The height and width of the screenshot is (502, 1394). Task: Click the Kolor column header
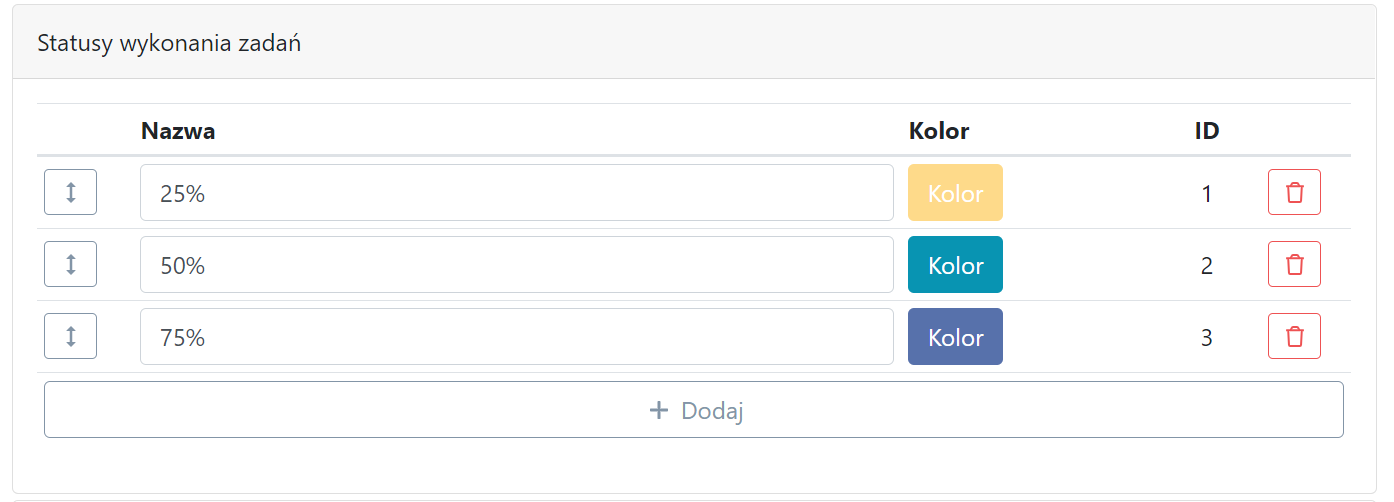coord(939,131)
